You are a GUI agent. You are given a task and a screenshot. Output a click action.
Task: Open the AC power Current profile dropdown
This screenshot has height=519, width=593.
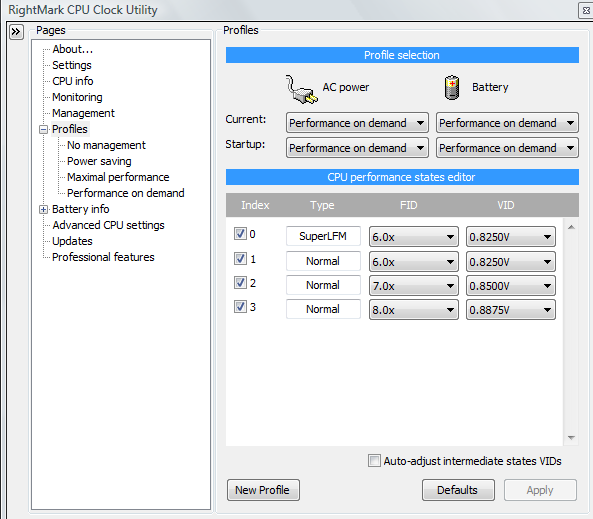(x=357, y=123)
